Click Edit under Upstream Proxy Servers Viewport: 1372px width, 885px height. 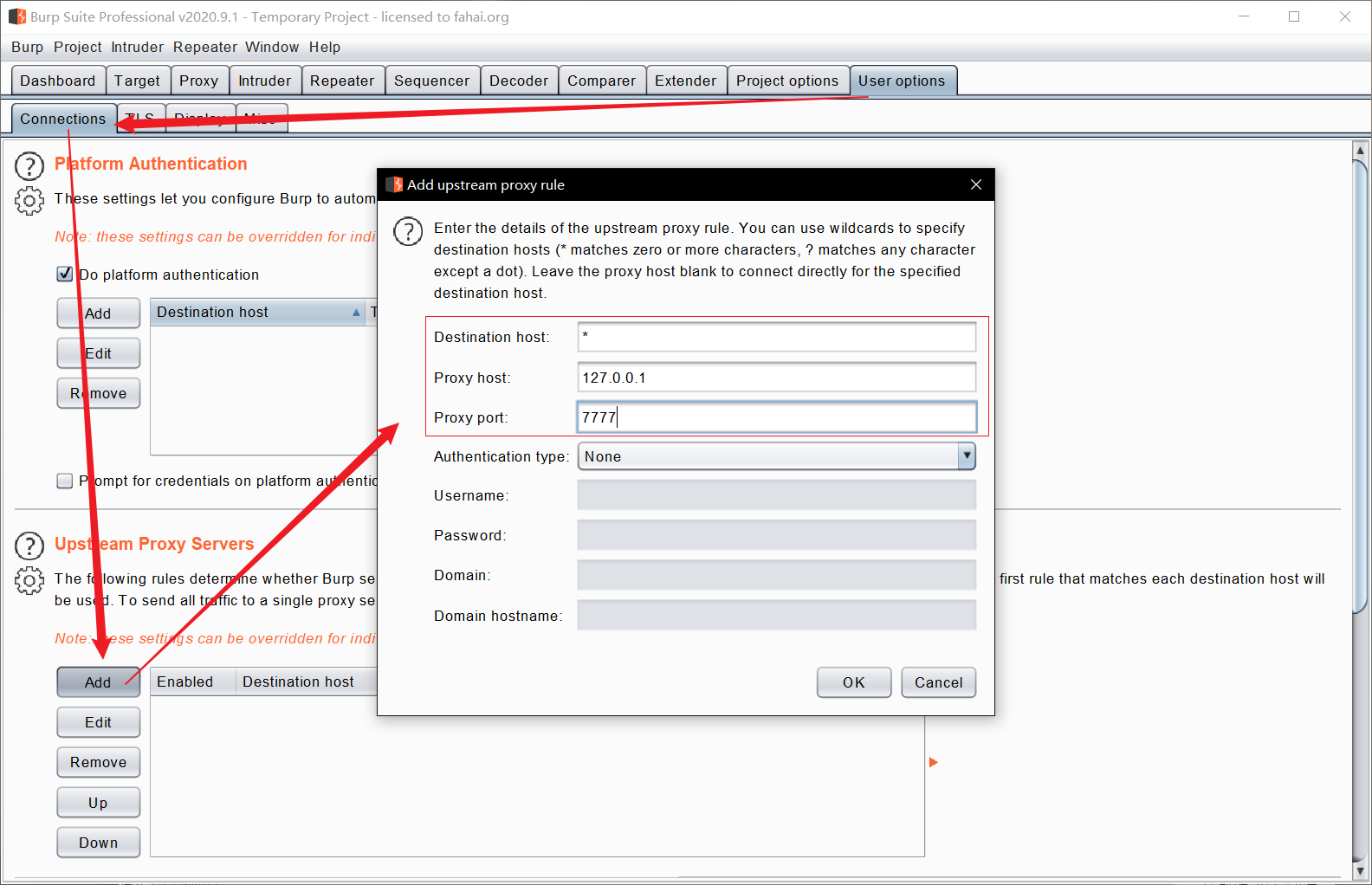[x=98, y=722]
